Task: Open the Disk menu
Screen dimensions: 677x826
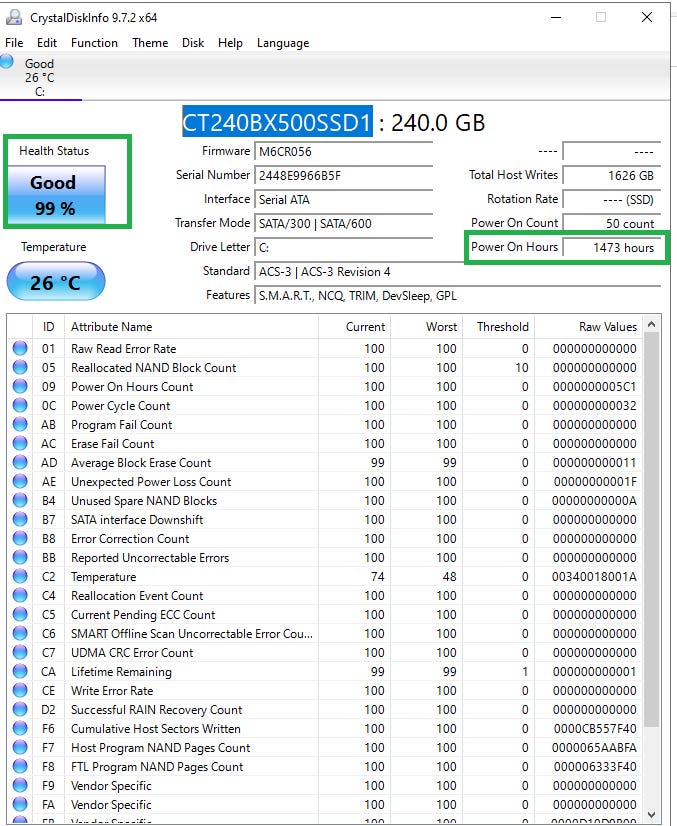Action: (x=193, y=43)
